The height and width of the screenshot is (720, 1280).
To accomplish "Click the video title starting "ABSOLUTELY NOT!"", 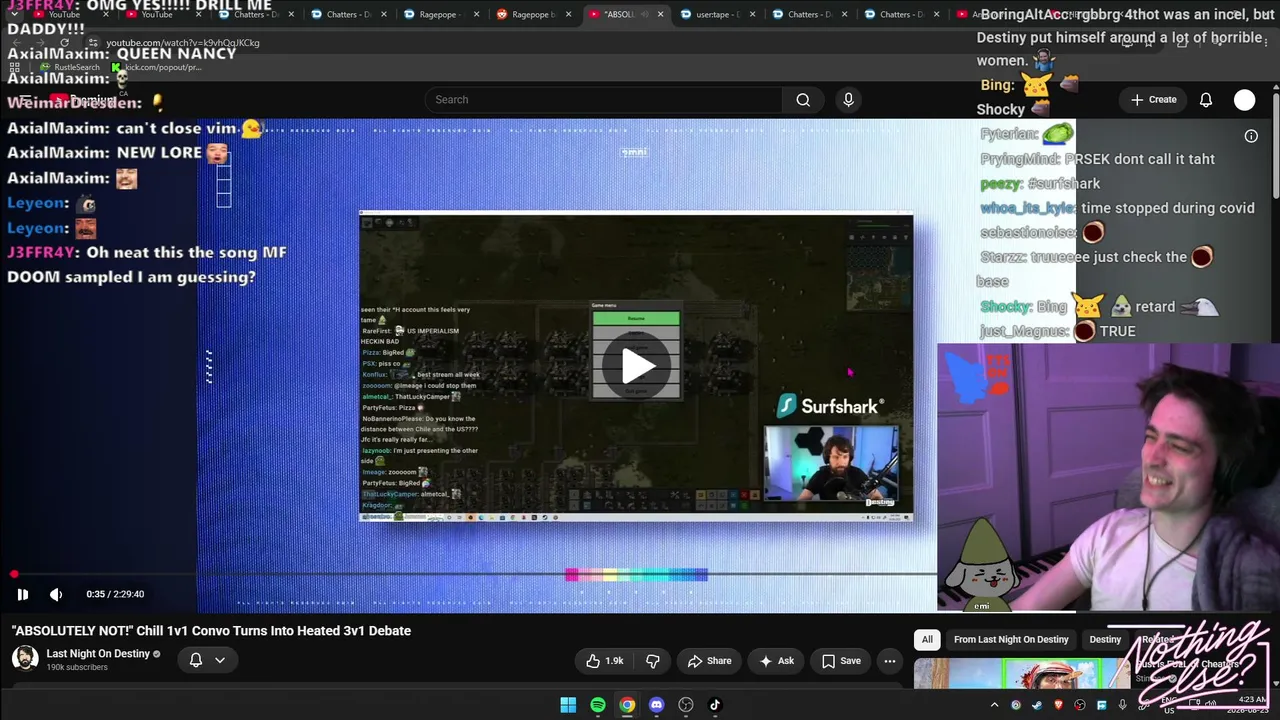I will (211, 631).
